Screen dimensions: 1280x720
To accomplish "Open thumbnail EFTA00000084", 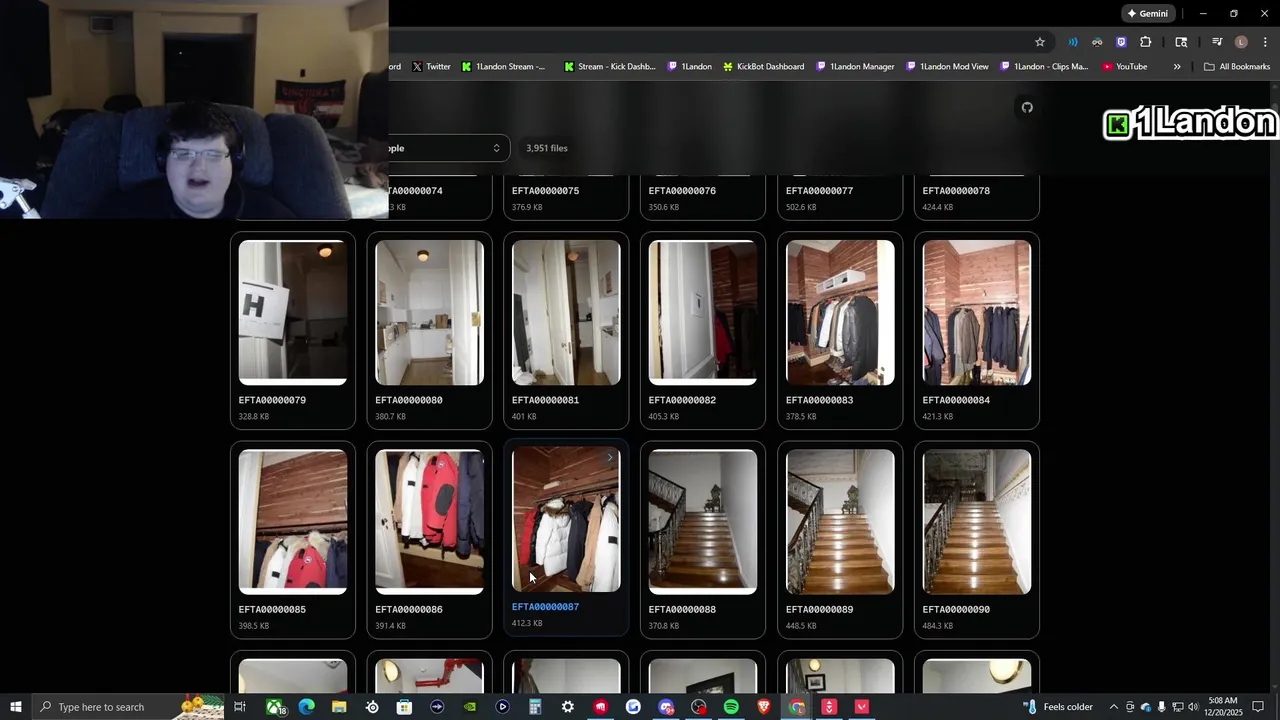I will pyautogui.click(x=977, y=312).
